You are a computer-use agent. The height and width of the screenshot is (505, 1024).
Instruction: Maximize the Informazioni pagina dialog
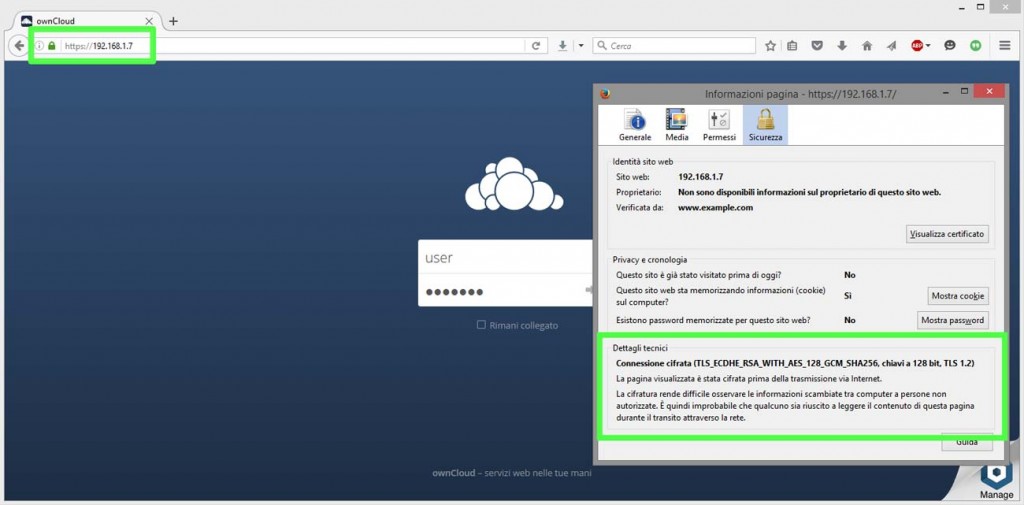963,92
